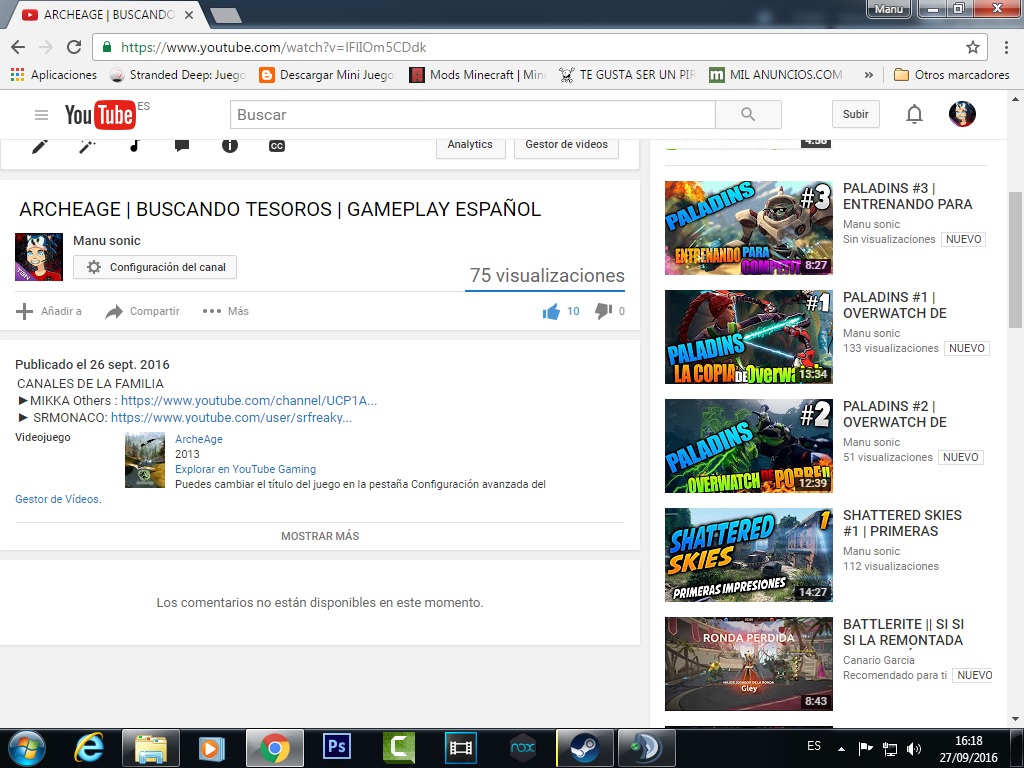Click the Subir upload button
1024x768 pixels.
pos(856,114)
